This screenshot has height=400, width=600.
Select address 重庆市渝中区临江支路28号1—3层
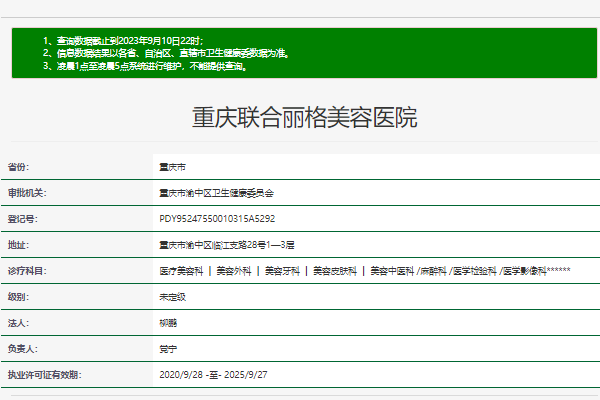click(x=227, y=245)
